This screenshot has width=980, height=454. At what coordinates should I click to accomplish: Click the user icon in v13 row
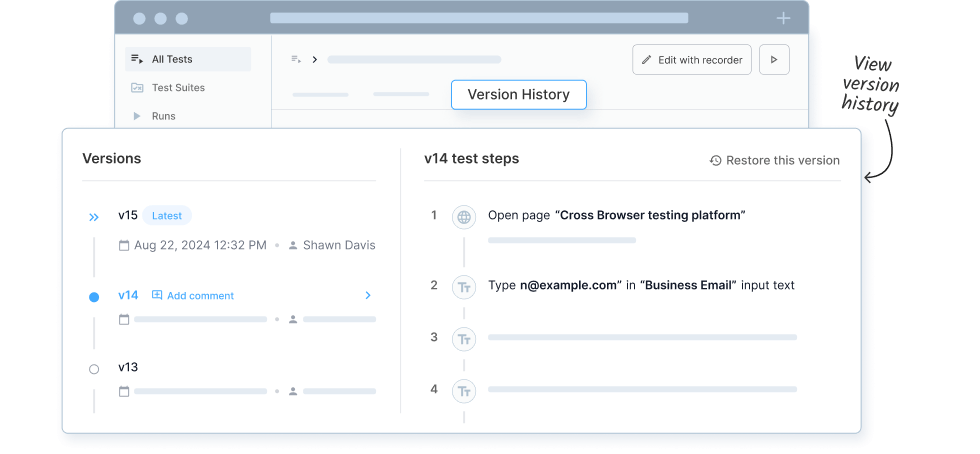point(292,391)
